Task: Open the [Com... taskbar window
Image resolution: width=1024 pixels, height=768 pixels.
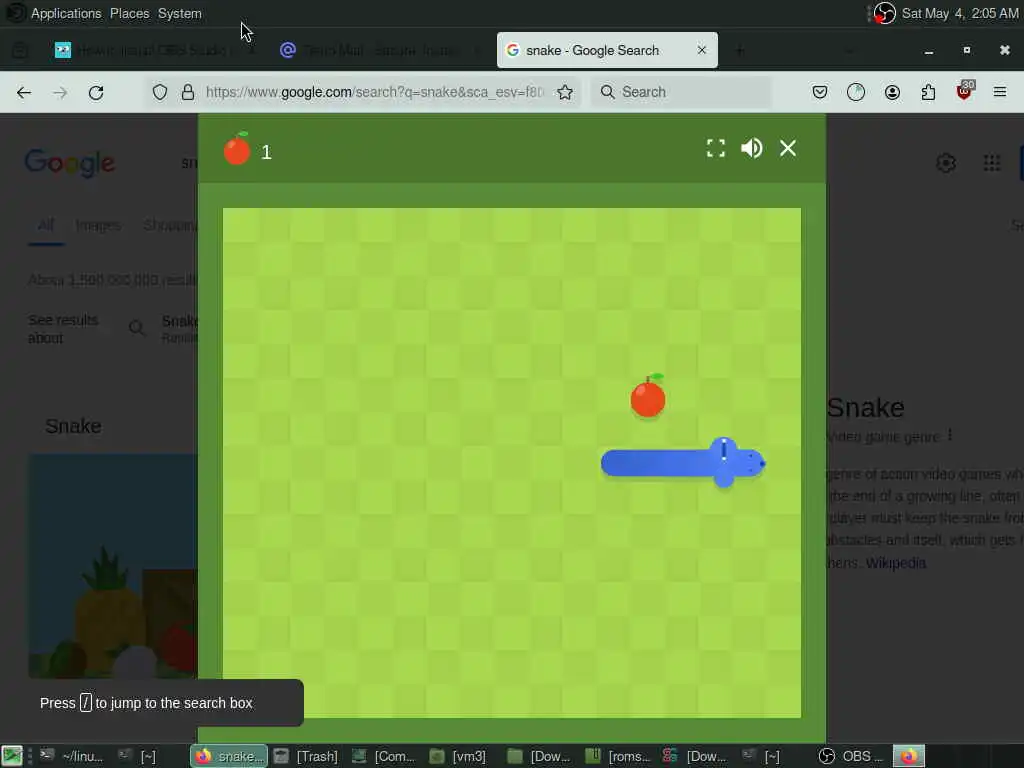Action: 383,756
